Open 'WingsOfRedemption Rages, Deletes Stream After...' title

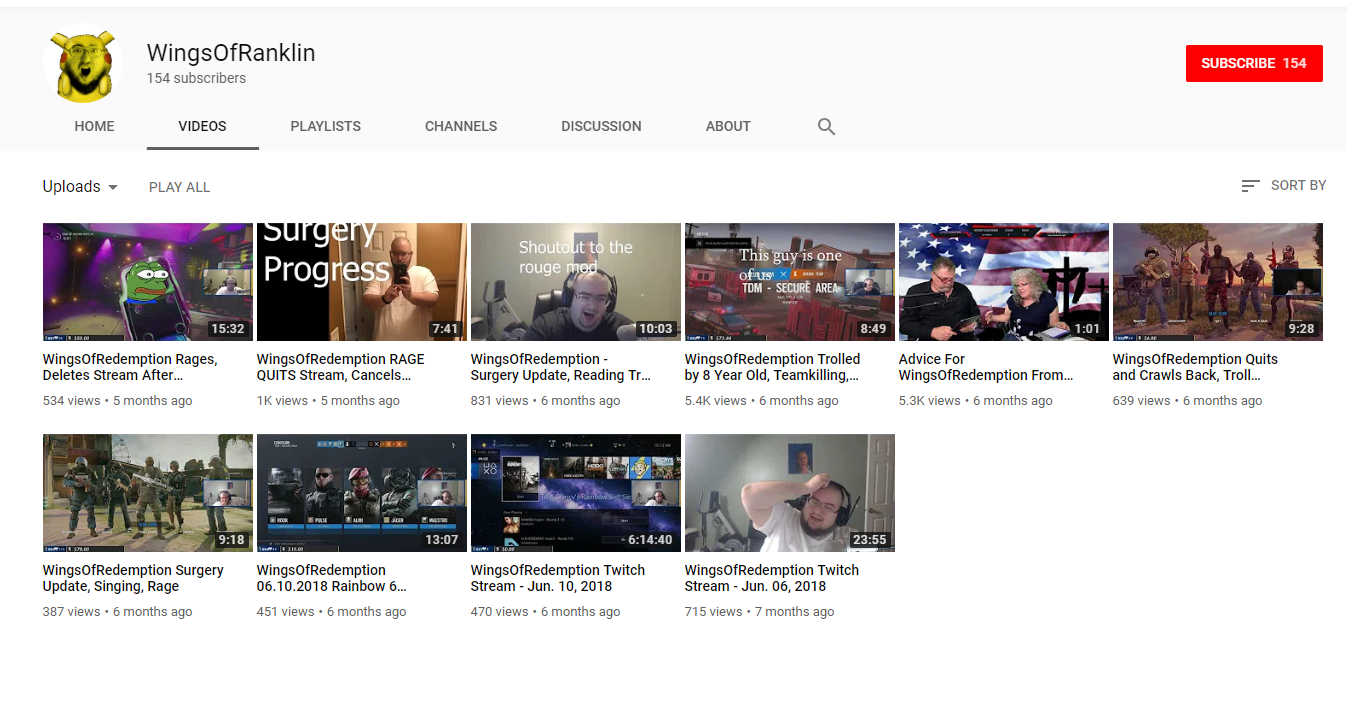tap(130, 367)
